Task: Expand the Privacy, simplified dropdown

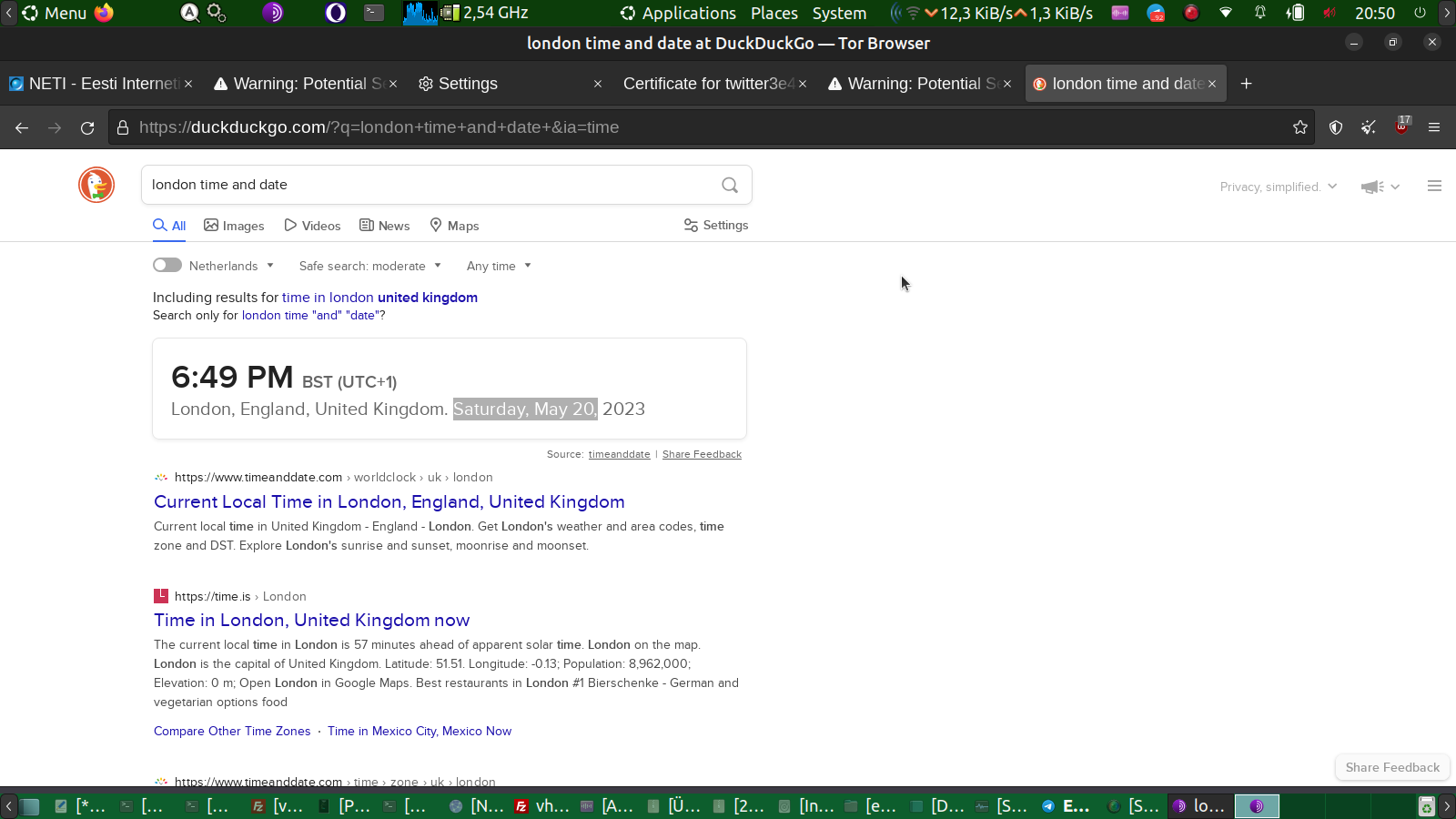Action: click(x=1279, y=187)
